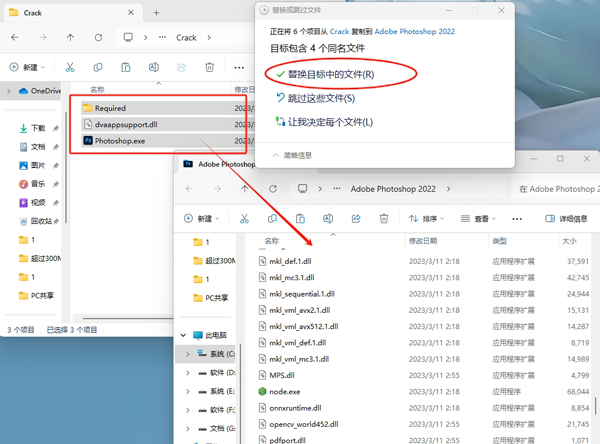Choose Skip these files (S)

tap(316, 98)
